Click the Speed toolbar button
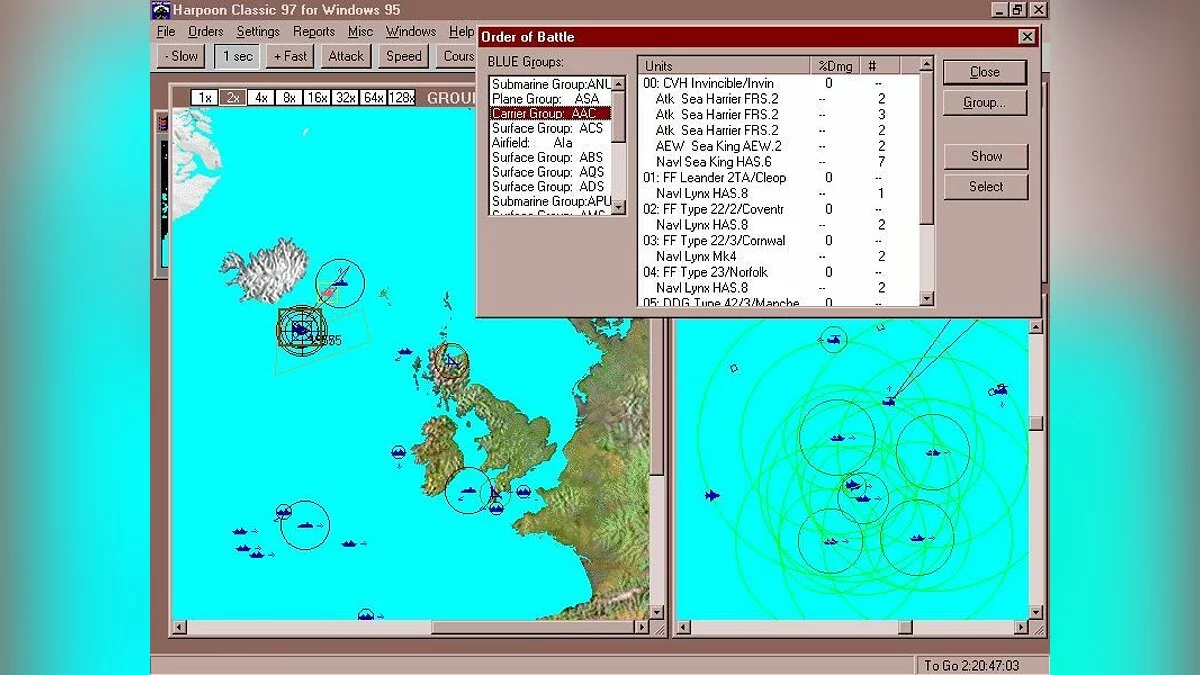The height and width of the screenshot is (675, 1200). [404, 56]
